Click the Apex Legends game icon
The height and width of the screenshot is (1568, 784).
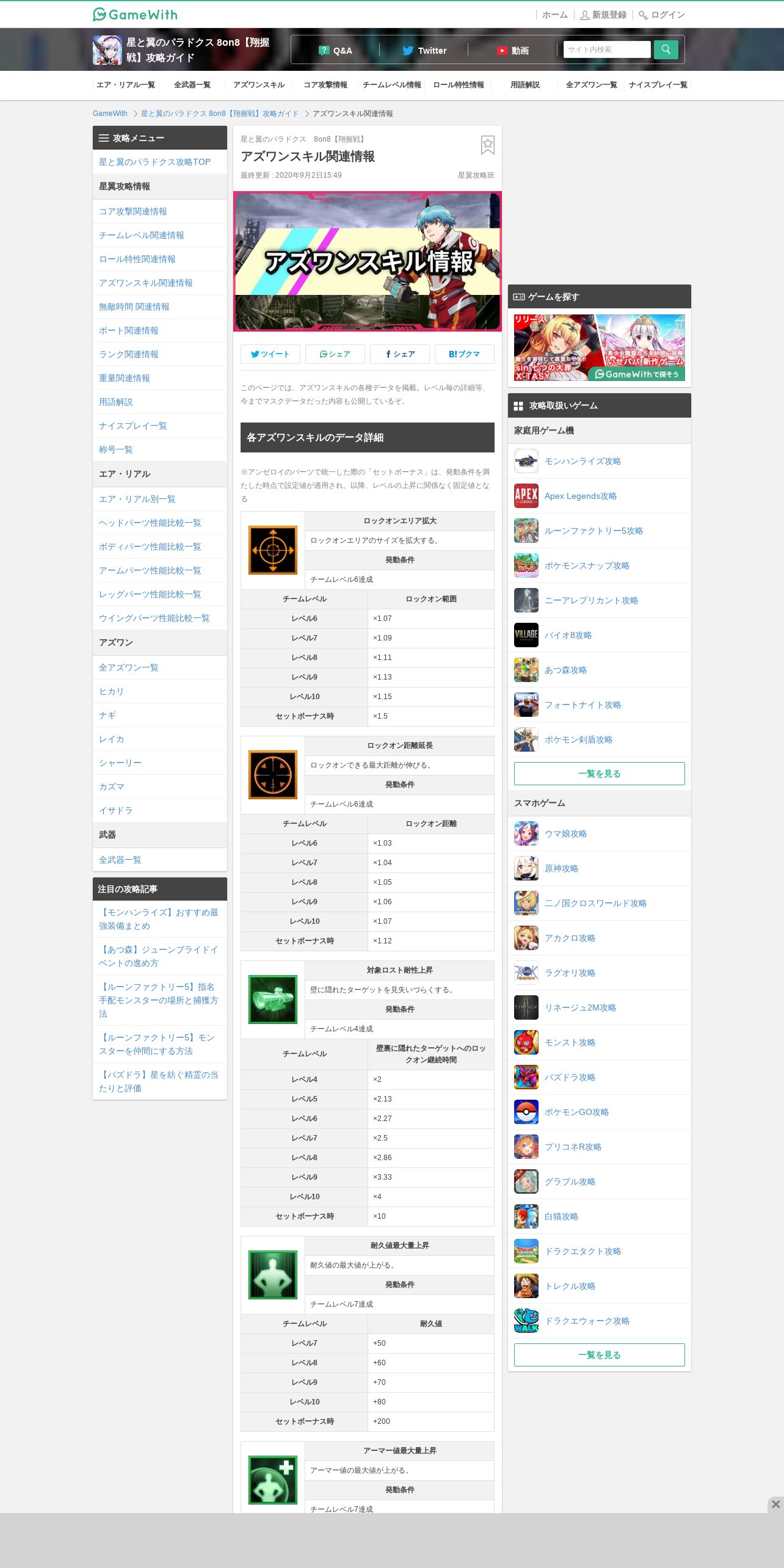click(526, 496)
